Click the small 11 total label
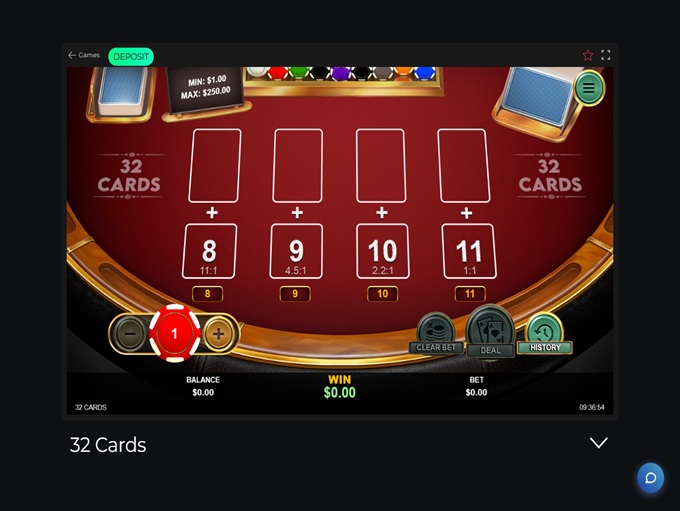 470,294
